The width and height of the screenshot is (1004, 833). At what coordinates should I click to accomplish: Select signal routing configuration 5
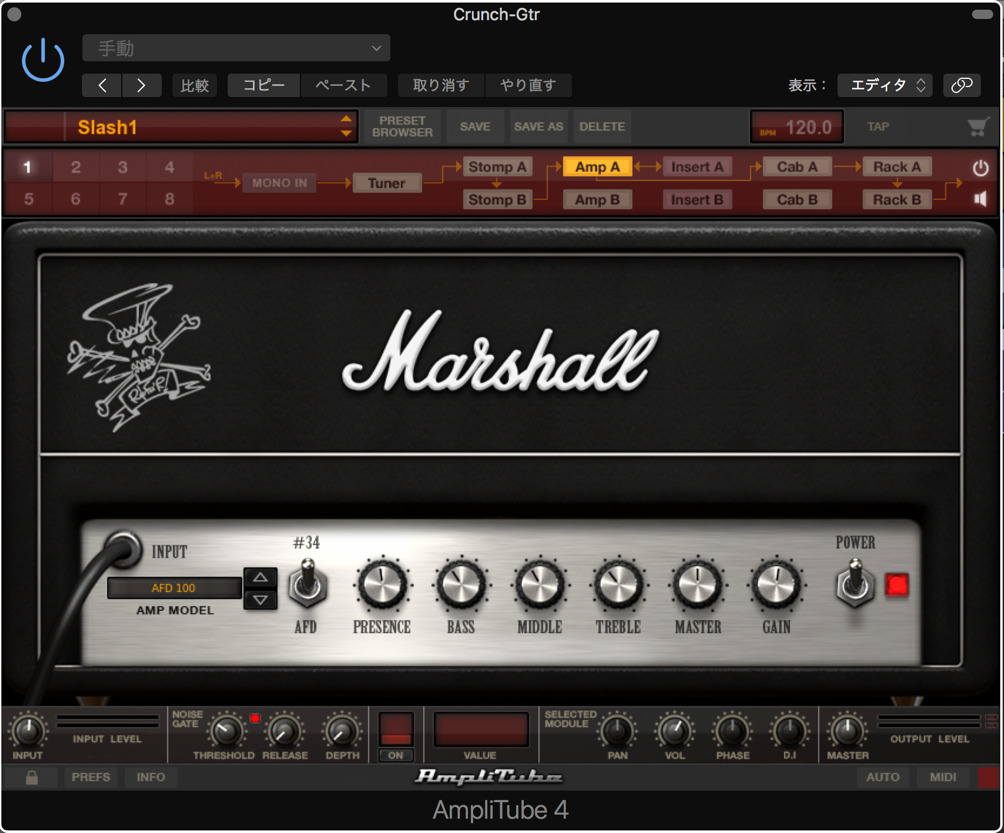coord(29,199)
